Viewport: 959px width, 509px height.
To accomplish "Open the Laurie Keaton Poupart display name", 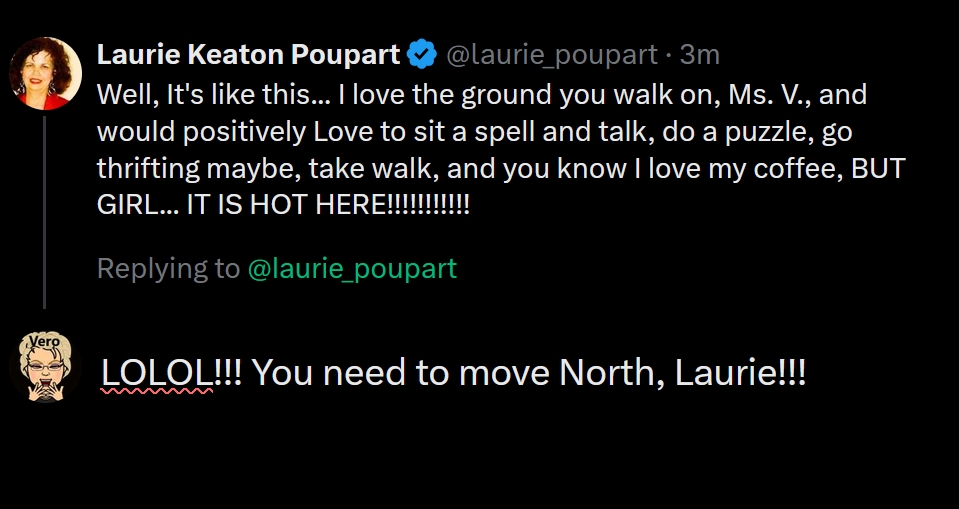I will point(248,55).
